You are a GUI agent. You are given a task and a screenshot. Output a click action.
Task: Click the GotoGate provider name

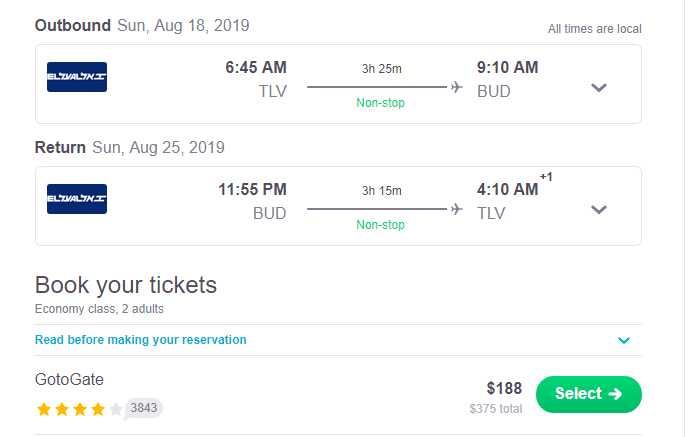(x=69, y=379)
